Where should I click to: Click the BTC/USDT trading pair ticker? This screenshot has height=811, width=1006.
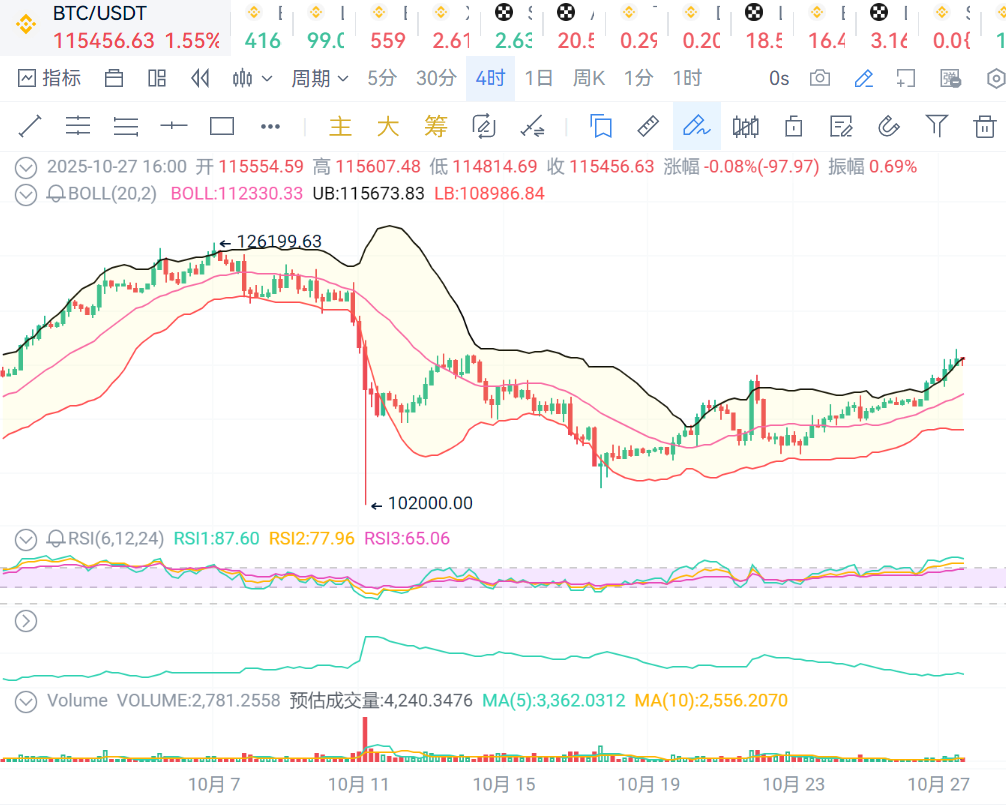99,13
